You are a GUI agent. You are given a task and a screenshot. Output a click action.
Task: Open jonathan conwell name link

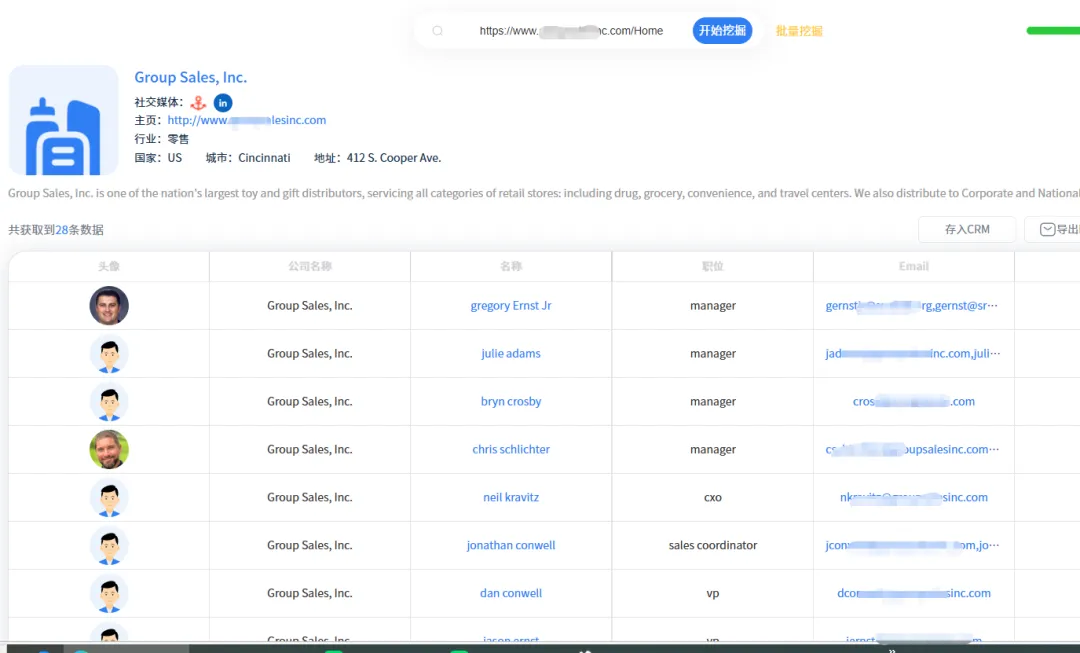511,546
